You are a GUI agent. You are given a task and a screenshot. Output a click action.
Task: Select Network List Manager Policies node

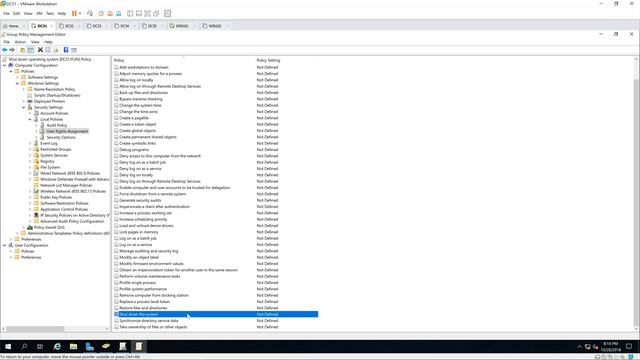66,185
